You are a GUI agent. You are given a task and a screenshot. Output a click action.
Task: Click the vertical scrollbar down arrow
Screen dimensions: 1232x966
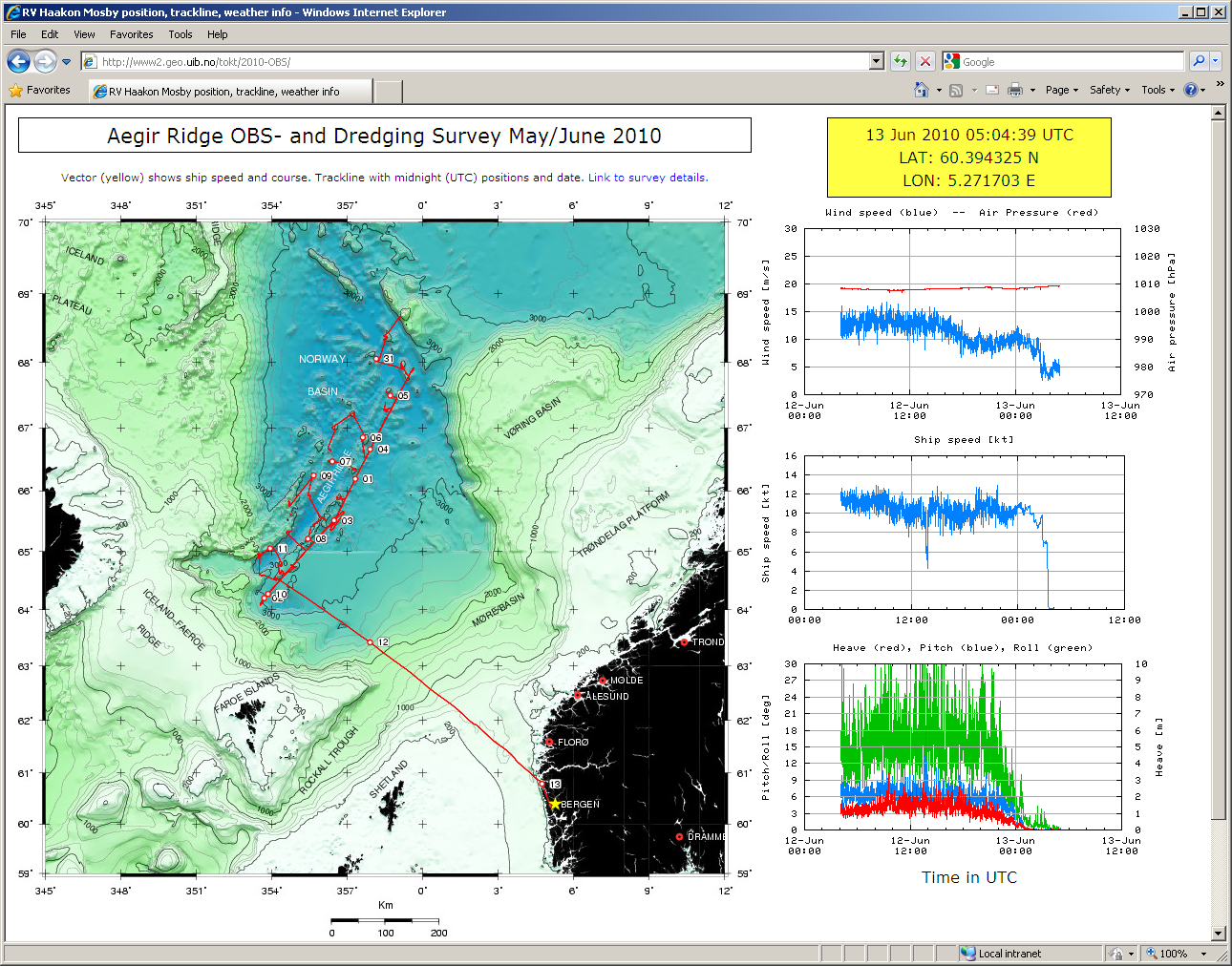point(1218,934)
